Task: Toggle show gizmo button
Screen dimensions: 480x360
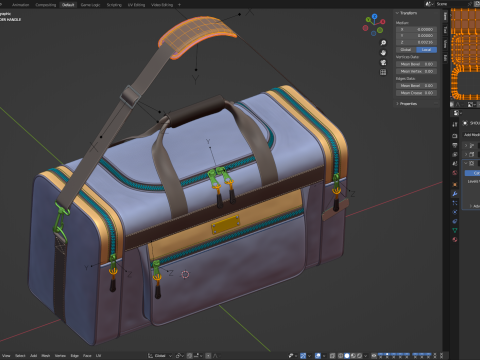Action: pos(303,356)
